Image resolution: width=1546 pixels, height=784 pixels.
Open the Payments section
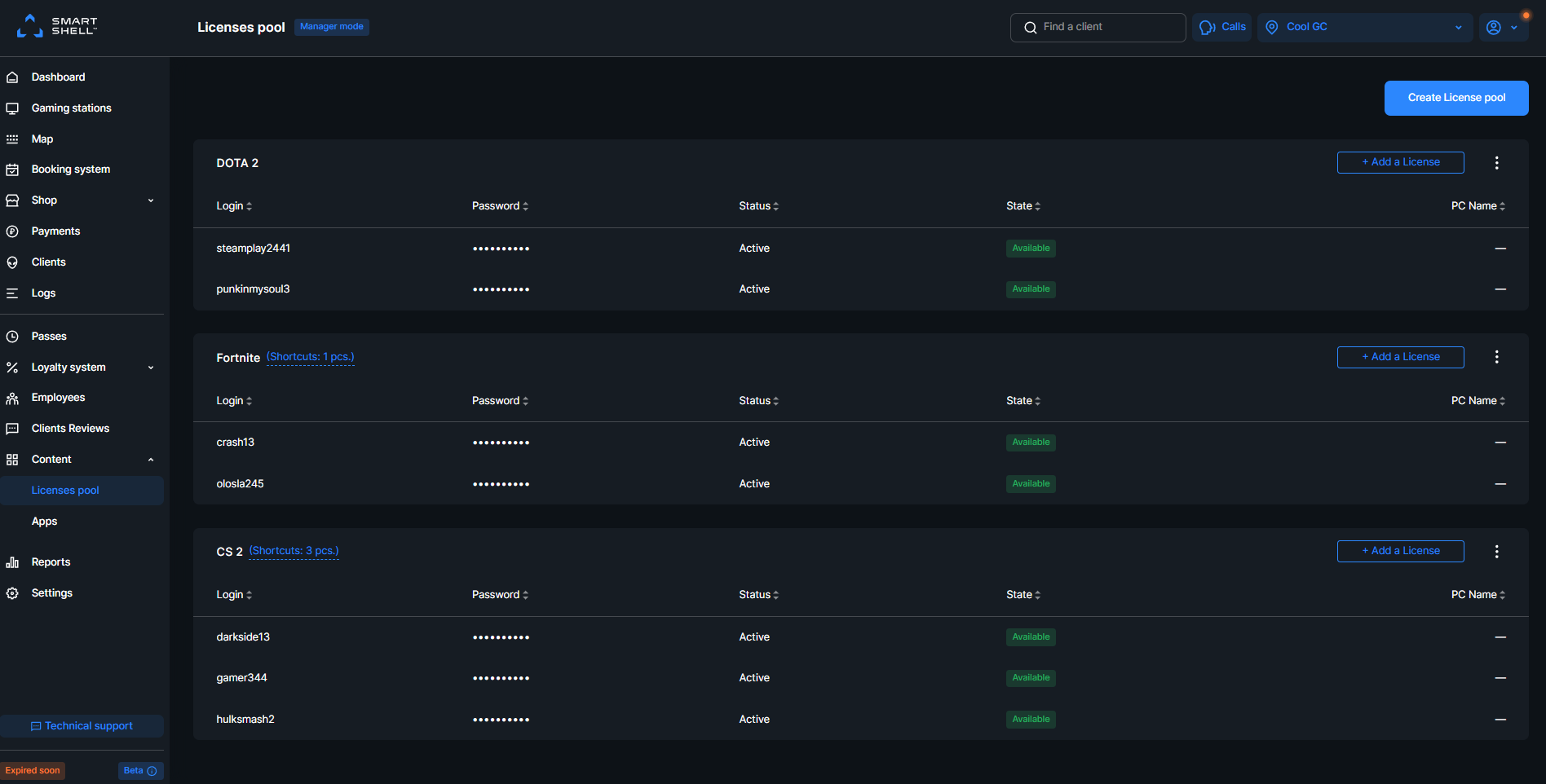click(x=55, y=231)
